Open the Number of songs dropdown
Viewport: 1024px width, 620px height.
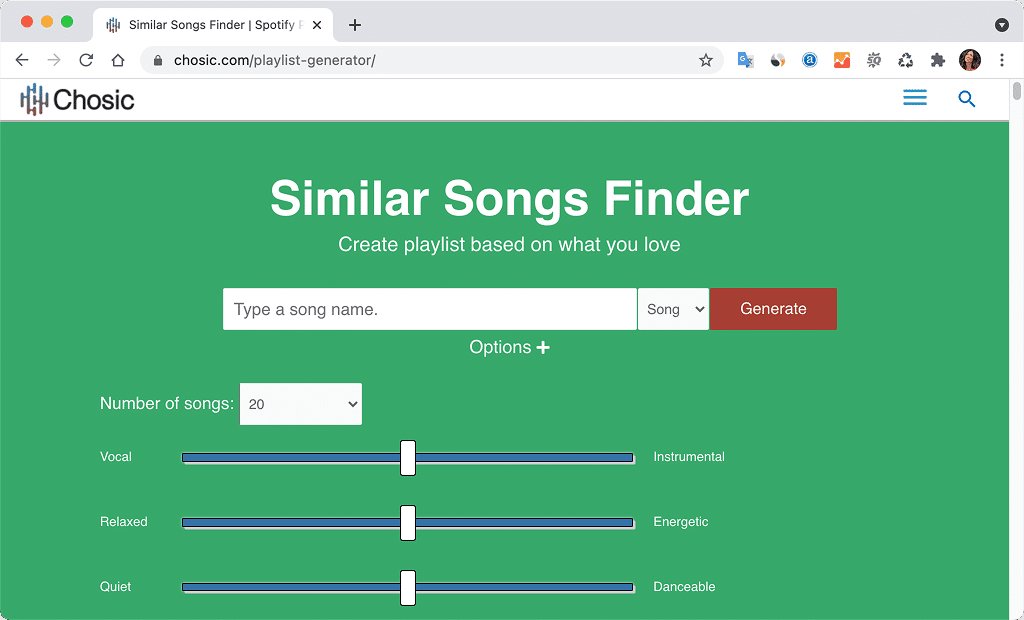[x=300, y=404]
